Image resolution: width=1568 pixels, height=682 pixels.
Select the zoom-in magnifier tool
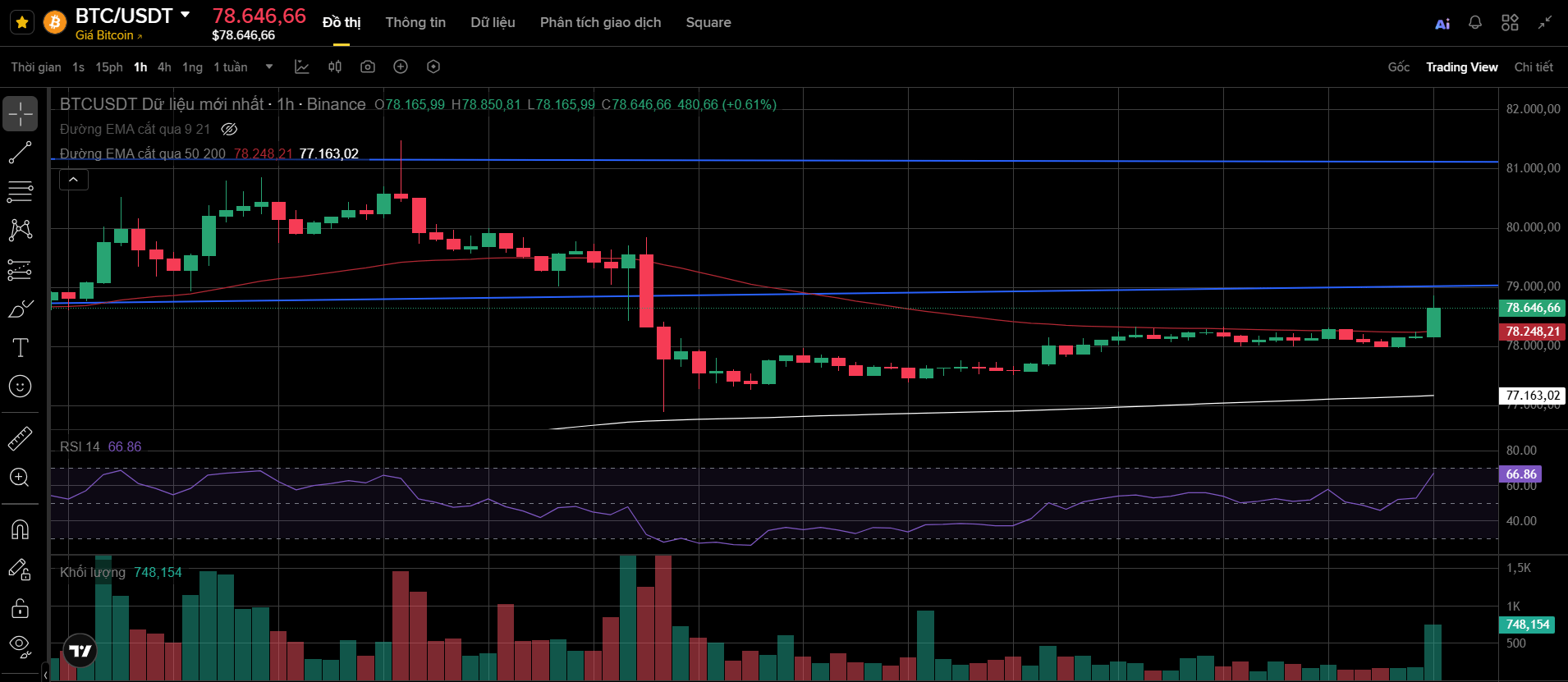pyautogui.click(x=21, y=478)
